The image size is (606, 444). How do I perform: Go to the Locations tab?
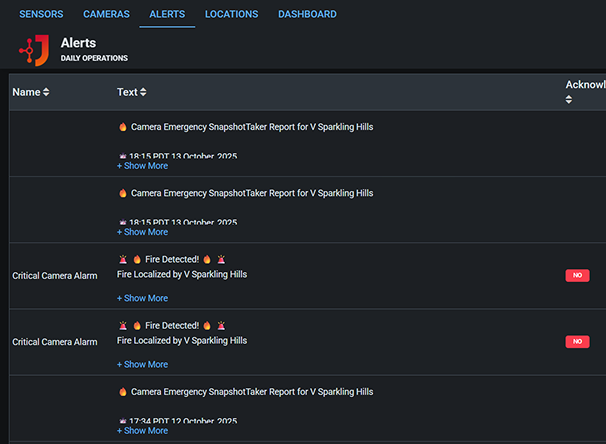tap(231, 14)
